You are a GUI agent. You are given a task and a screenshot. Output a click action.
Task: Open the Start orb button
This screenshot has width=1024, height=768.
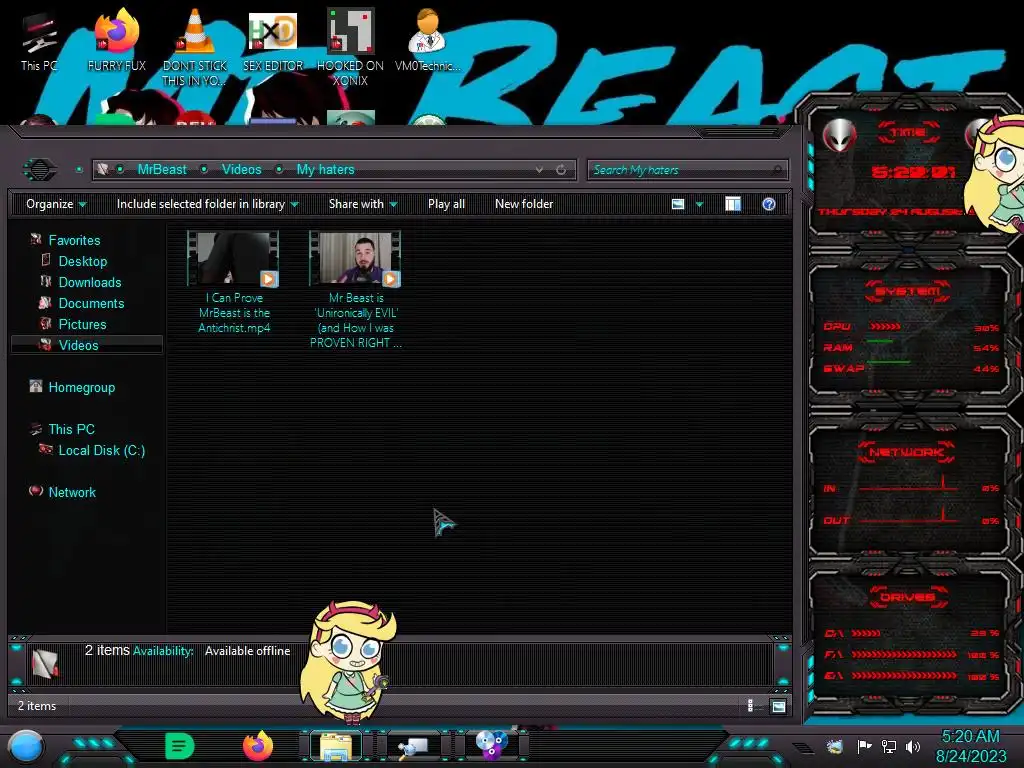pyautogui.click(x=26, y=747)
